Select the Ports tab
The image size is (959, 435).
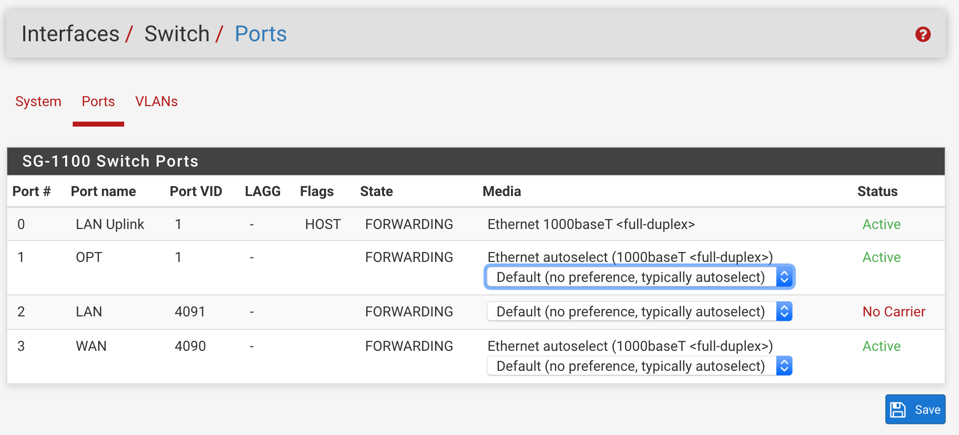tap(98, 102)
